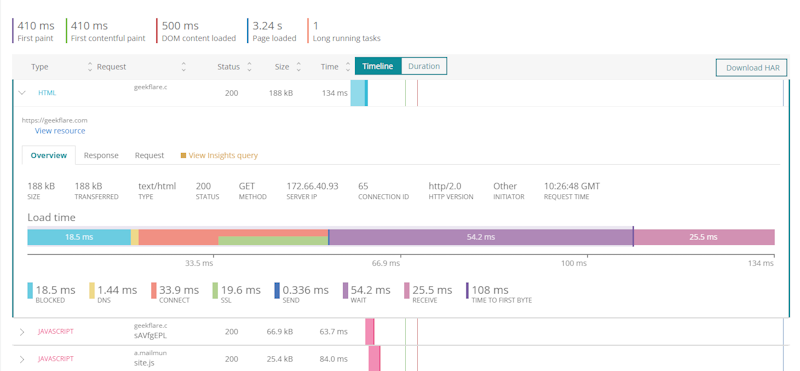Click the https://geekflare.com URL text
Viewport: 800px width, 371px height.
[x=54, y=120]
